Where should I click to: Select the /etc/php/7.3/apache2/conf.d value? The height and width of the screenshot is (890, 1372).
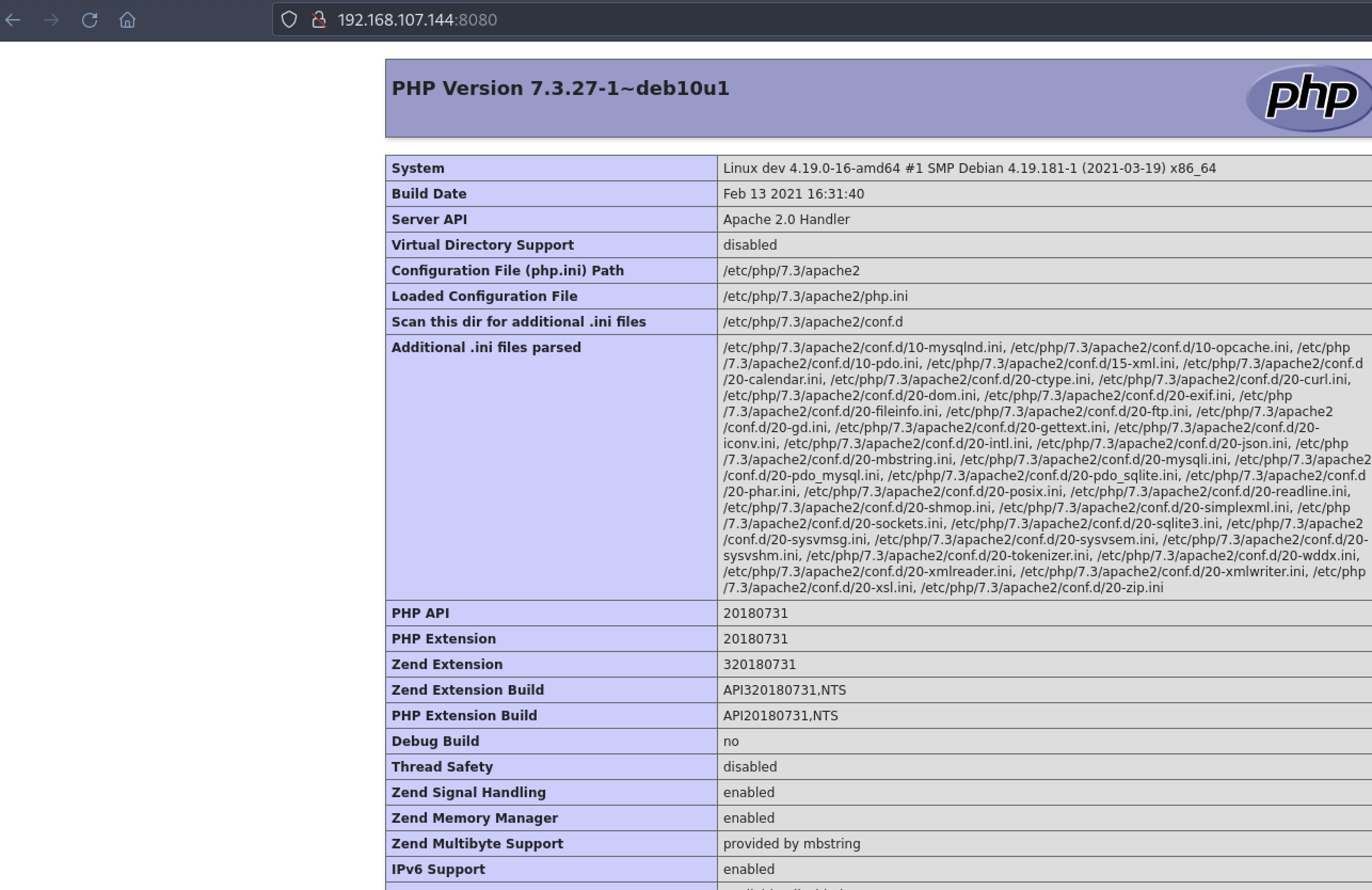[813, 322]
